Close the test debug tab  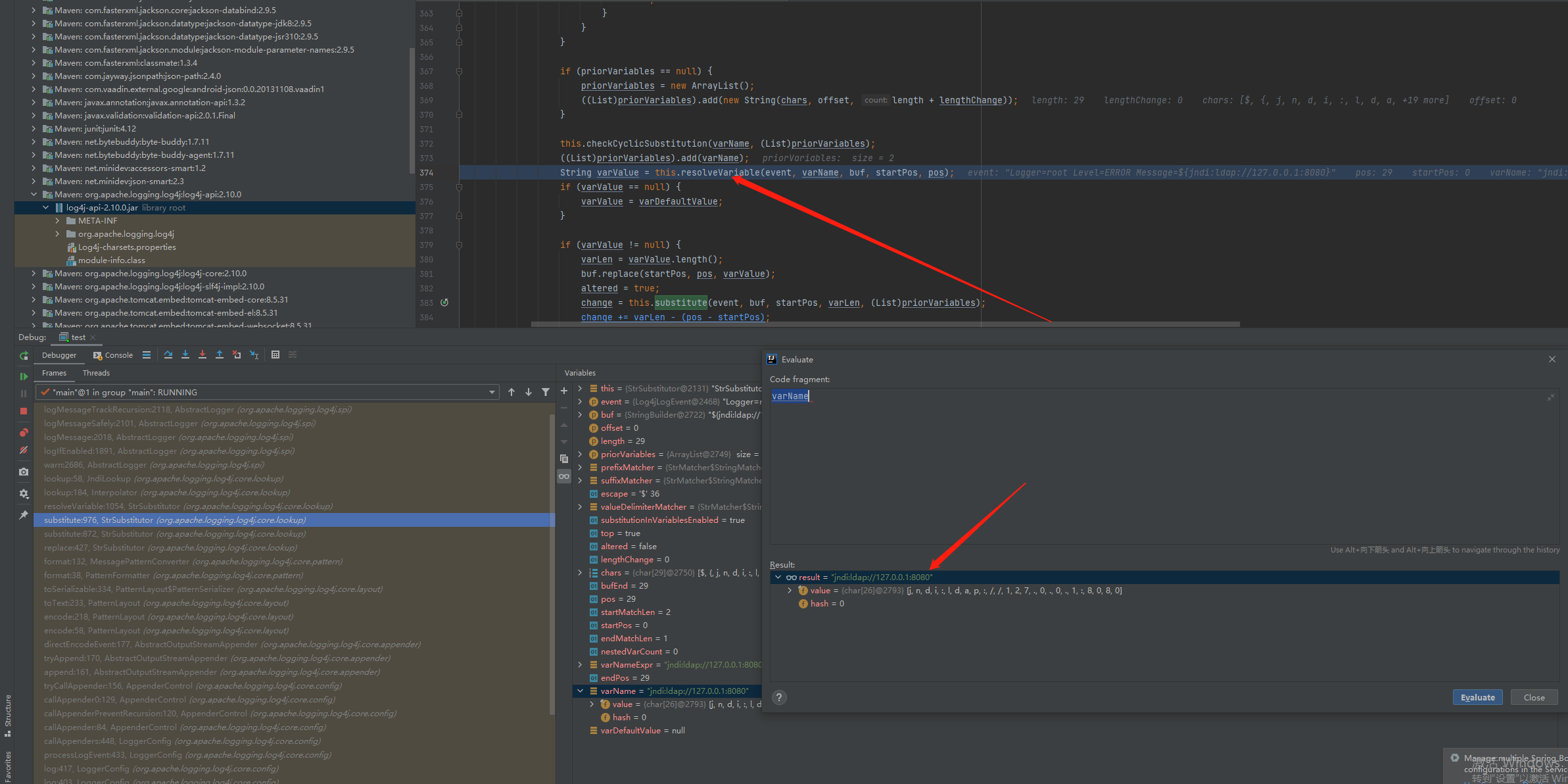(x=93, y=337)
